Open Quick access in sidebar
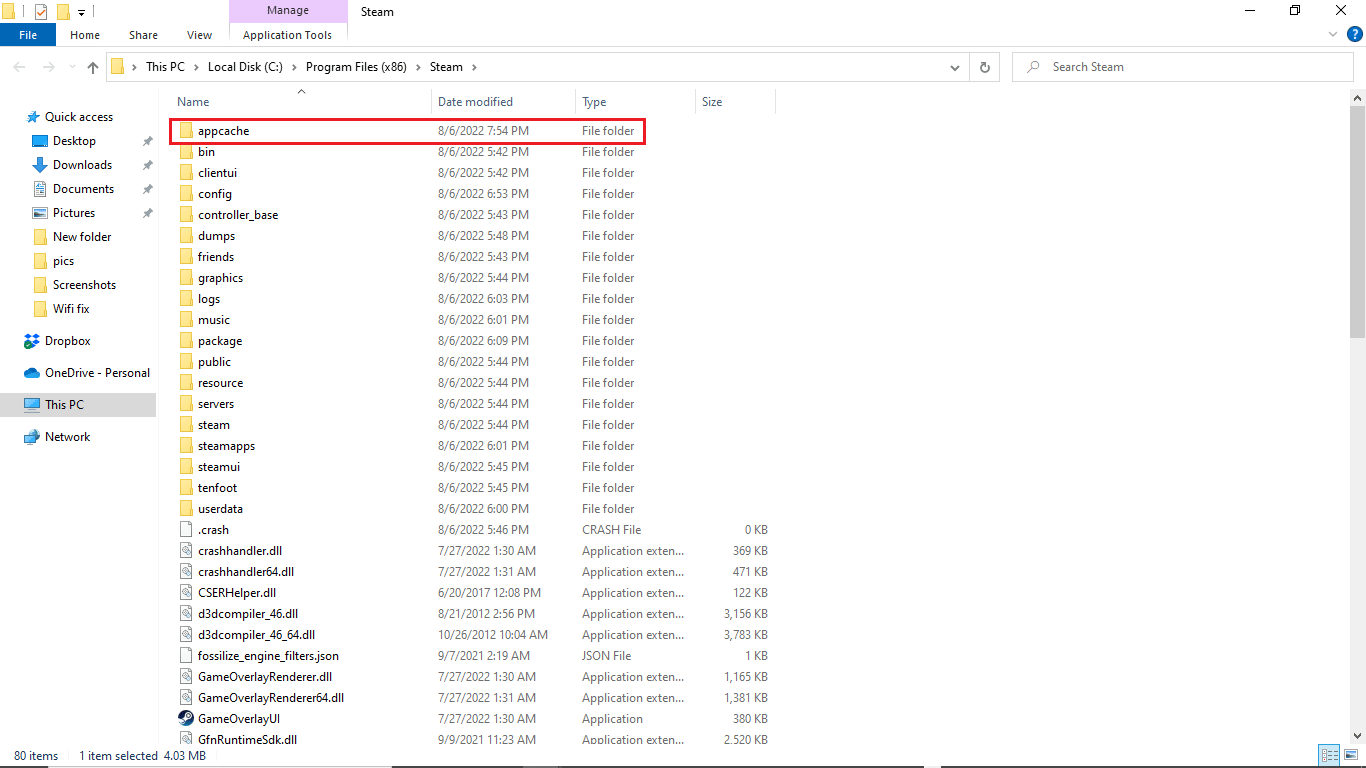The image size is (1366, 768). (x=79, y=117)
